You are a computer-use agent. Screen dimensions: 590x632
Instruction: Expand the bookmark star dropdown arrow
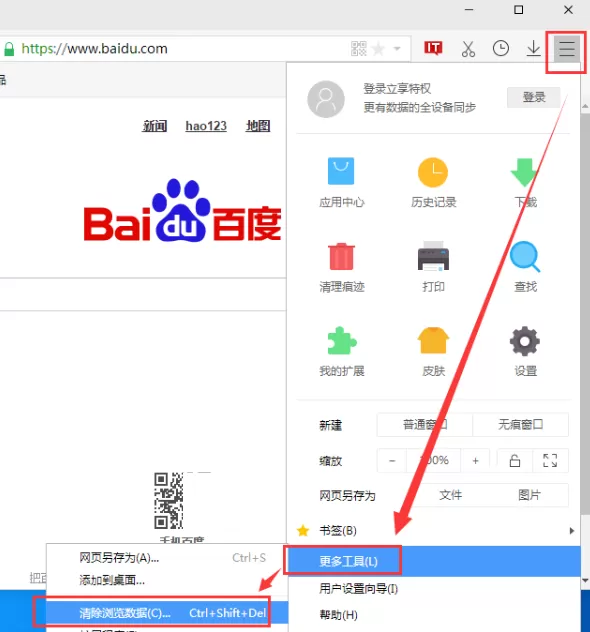(x=397, y=49)
